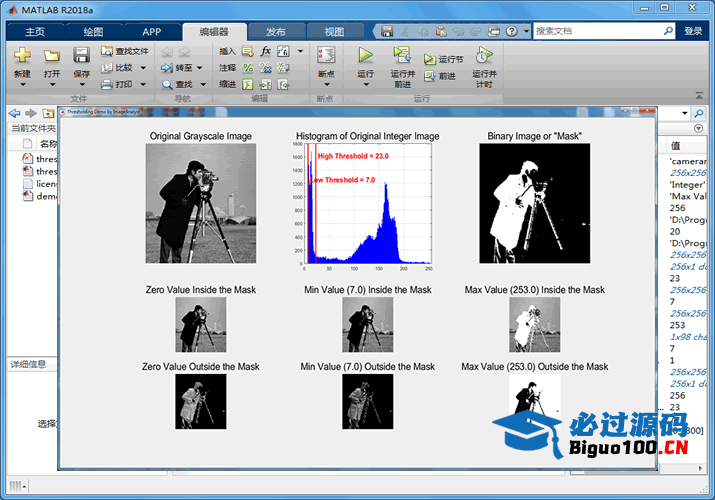Click the 前进 (Advance) button

440,76
